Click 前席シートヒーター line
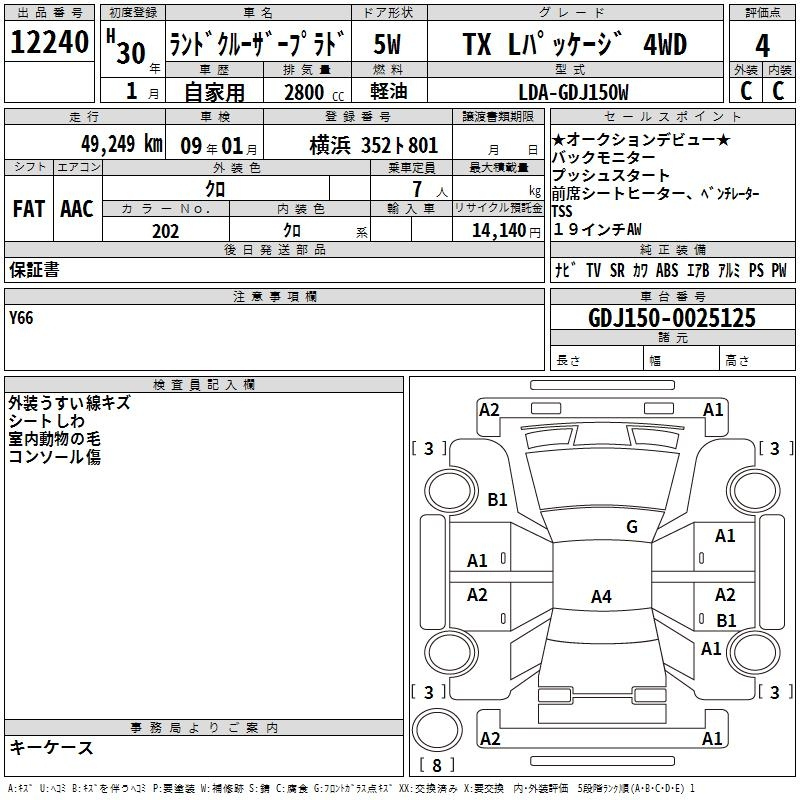Screen dimensions: 800x800 (656, 193)
